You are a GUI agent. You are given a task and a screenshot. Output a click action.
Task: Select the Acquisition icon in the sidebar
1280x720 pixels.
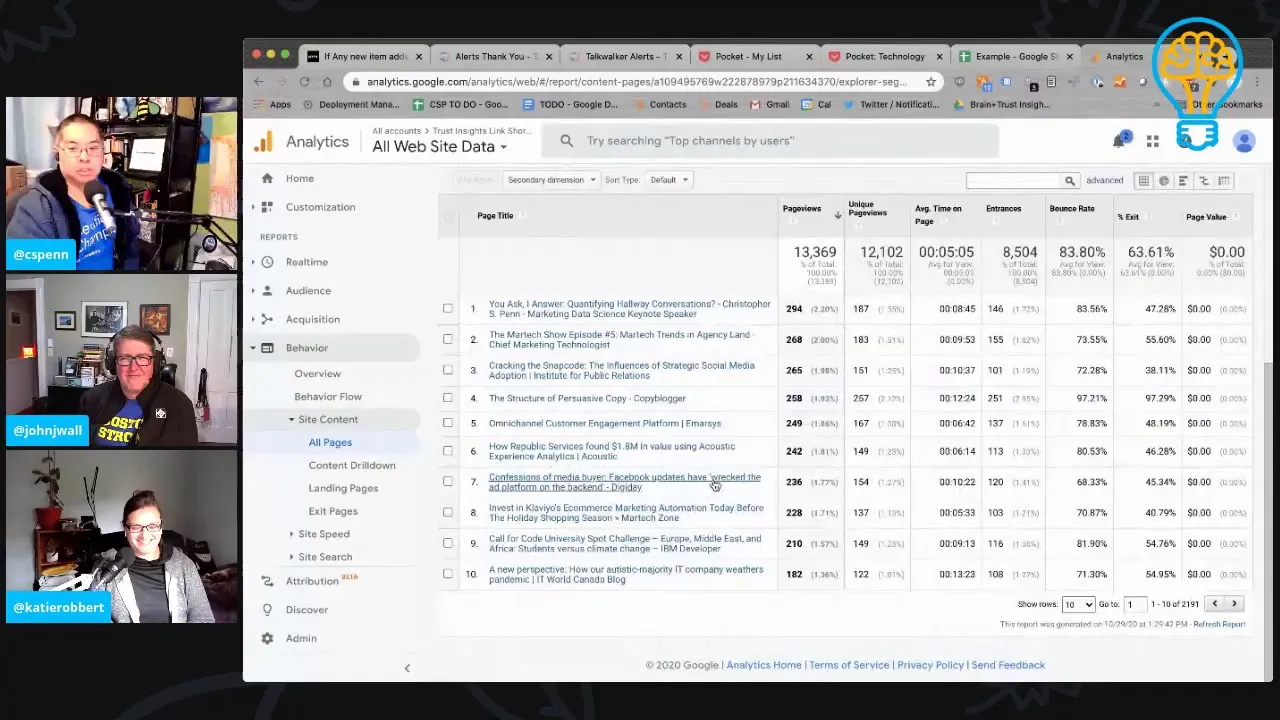pos(267,319)
